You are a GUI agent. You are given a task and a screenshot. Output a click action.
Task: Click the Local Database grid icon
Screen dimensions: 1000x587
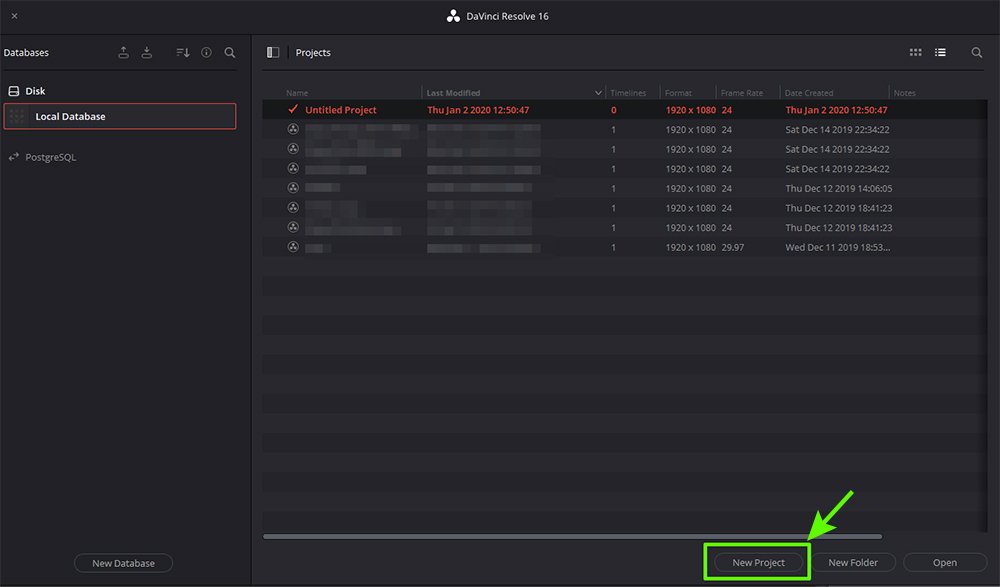coord(17,116)
